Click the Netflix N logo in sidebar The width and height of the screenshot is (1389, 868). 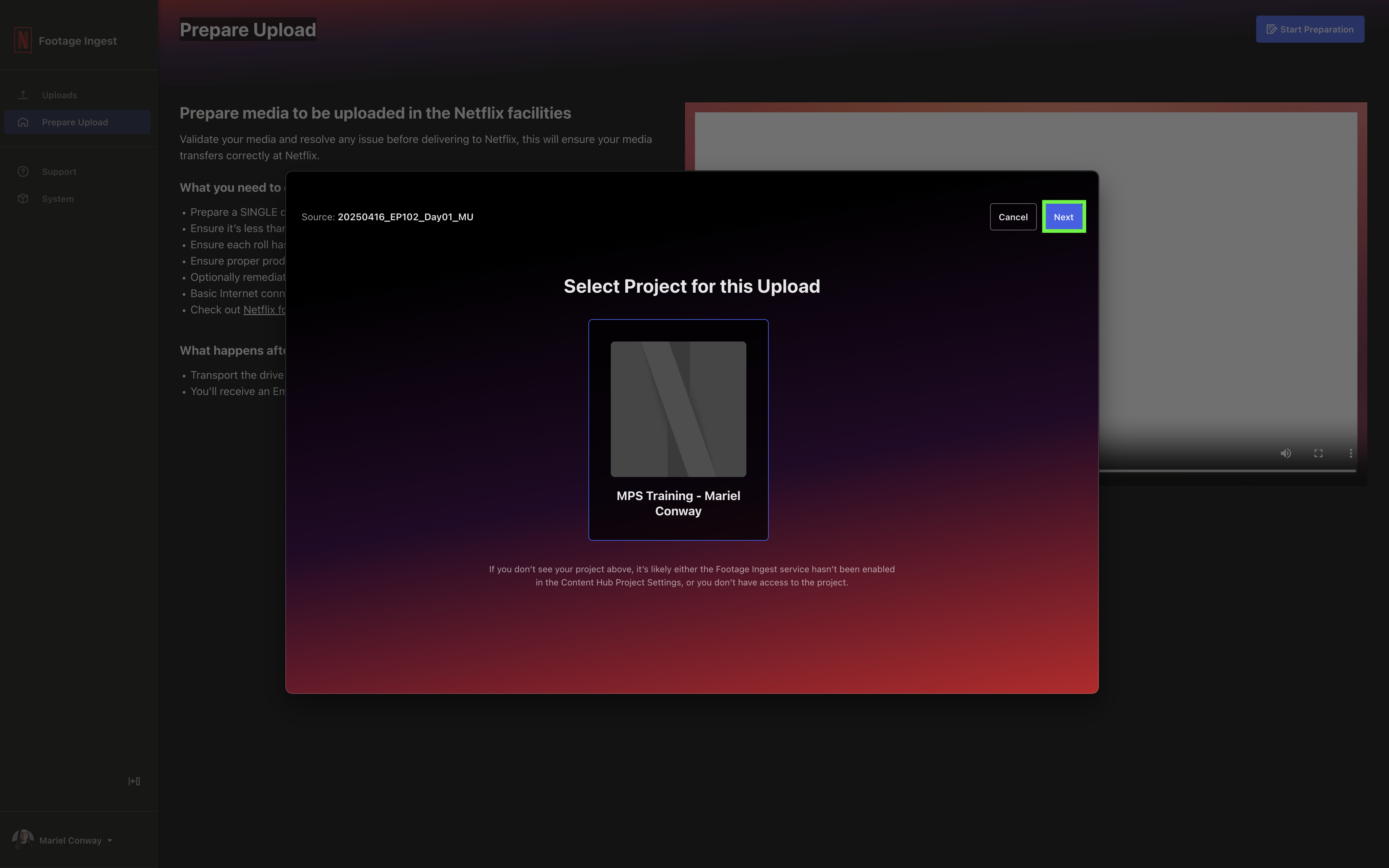(23, 40)
